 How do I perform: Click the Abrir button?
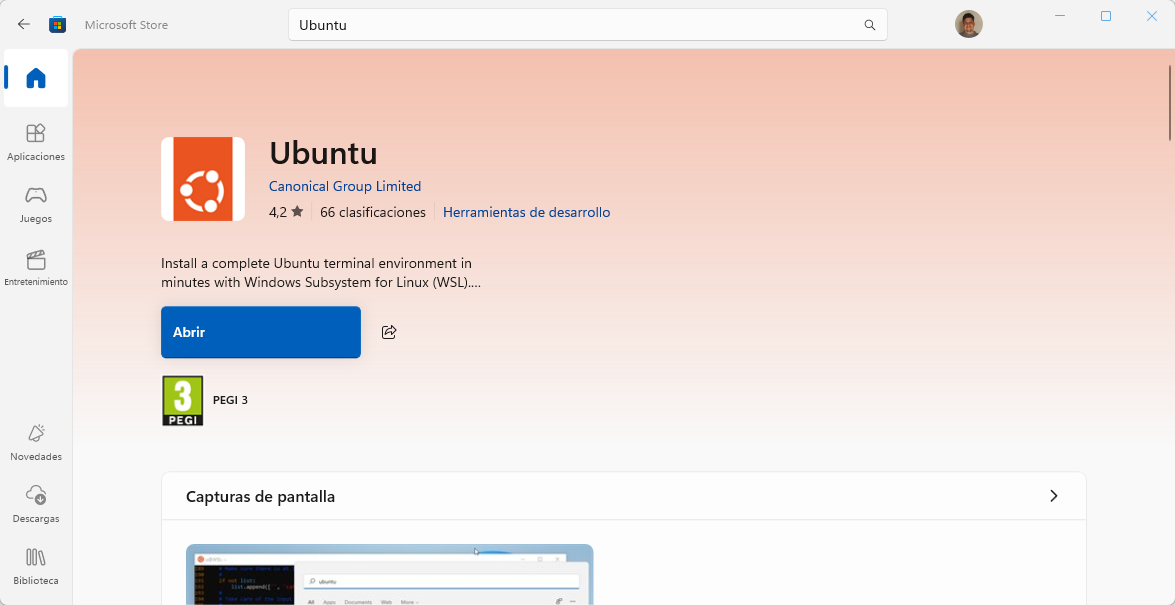pyautogui.click(x=261, y=332)
